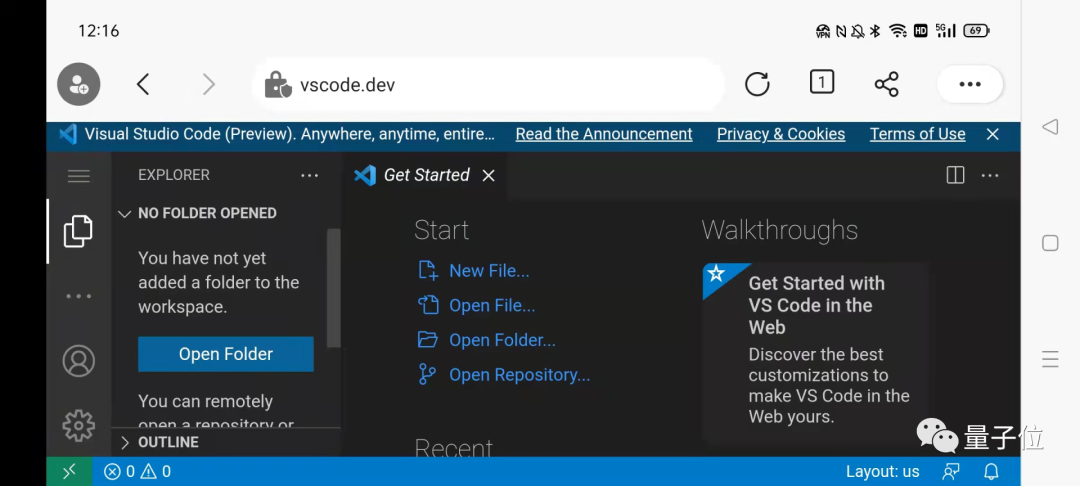The height and width of the screenshot is (486, 1080).
Task: Open the hamburger application menu
Action: [x=78, y=176]
